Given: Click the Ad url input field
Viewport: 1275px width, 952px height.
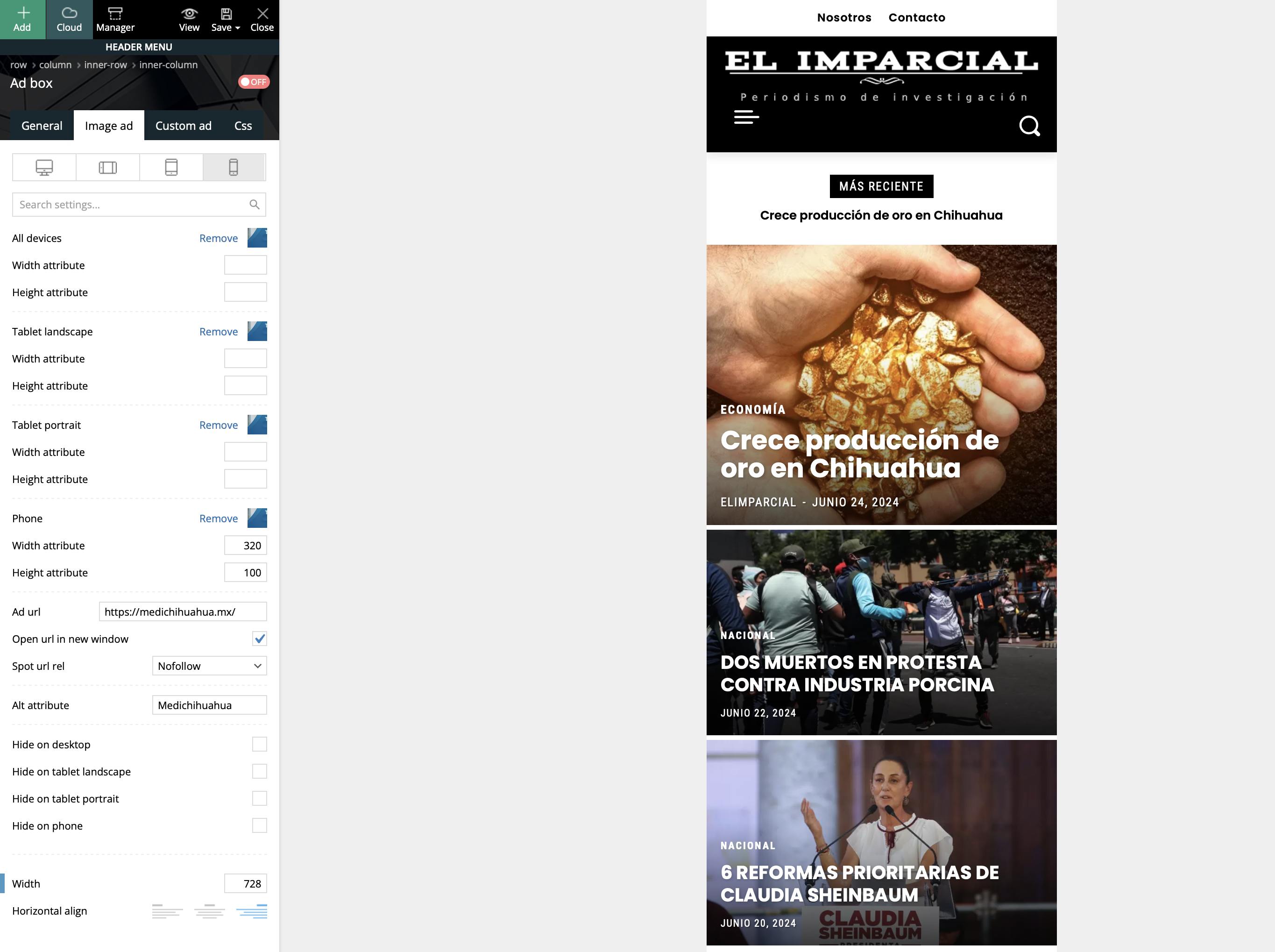Looking at the screenshot, I should pyautogui.click(x=183, y=611).
